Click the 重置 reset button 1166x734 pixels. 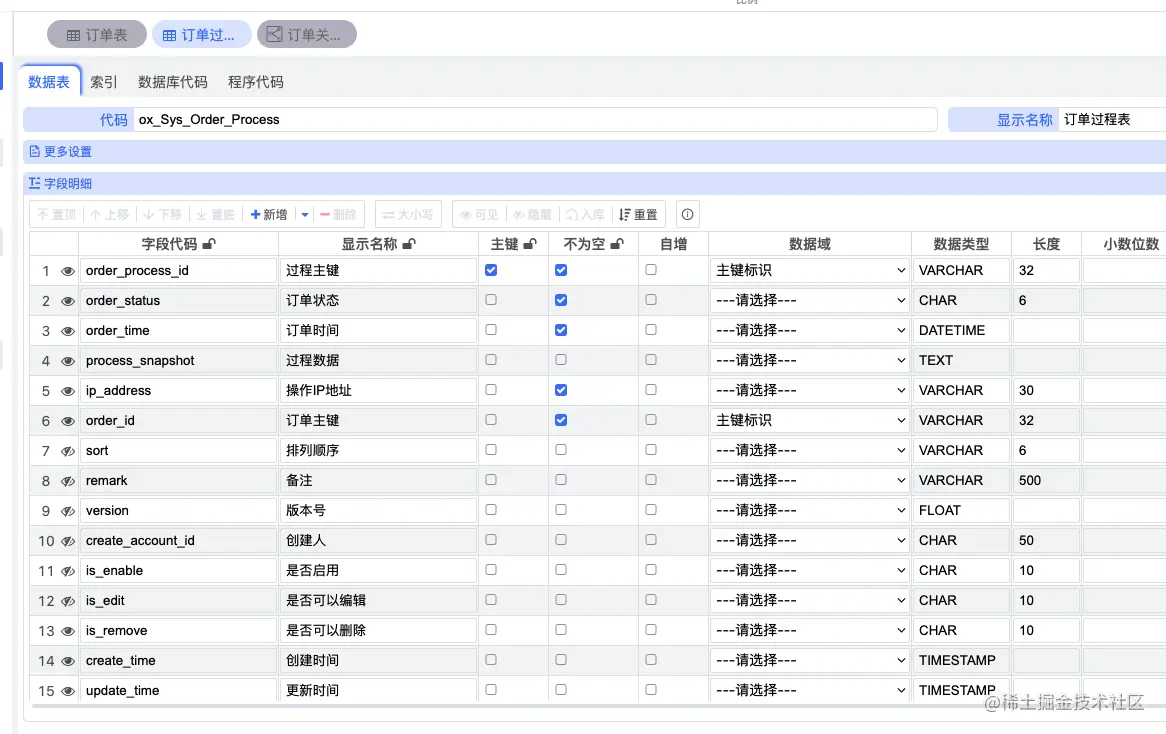pos(638,214)
